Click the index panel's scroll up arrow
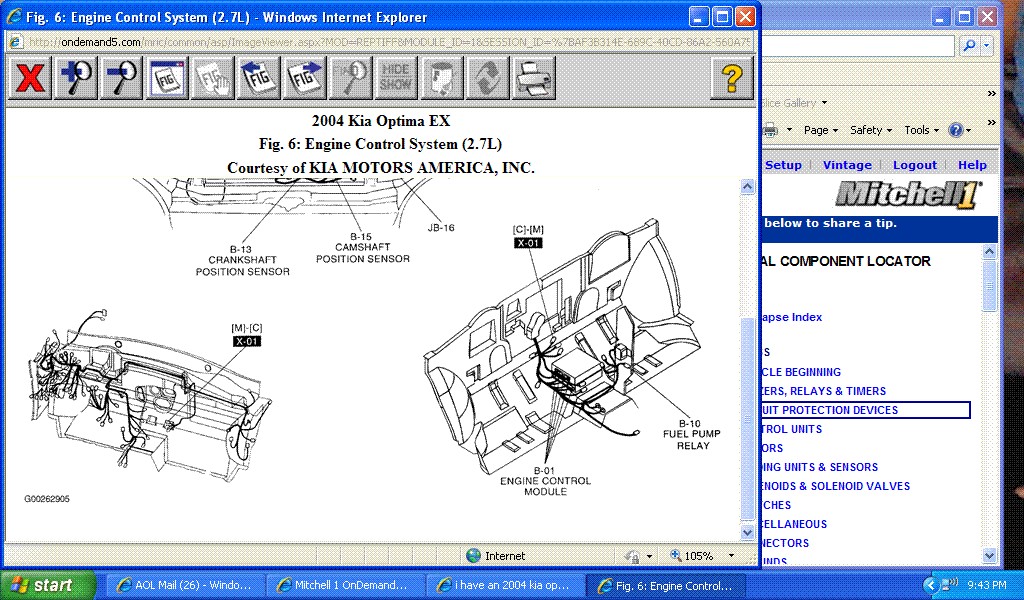The height and width of the screenshot is (600, 1024). coord(990,252)
